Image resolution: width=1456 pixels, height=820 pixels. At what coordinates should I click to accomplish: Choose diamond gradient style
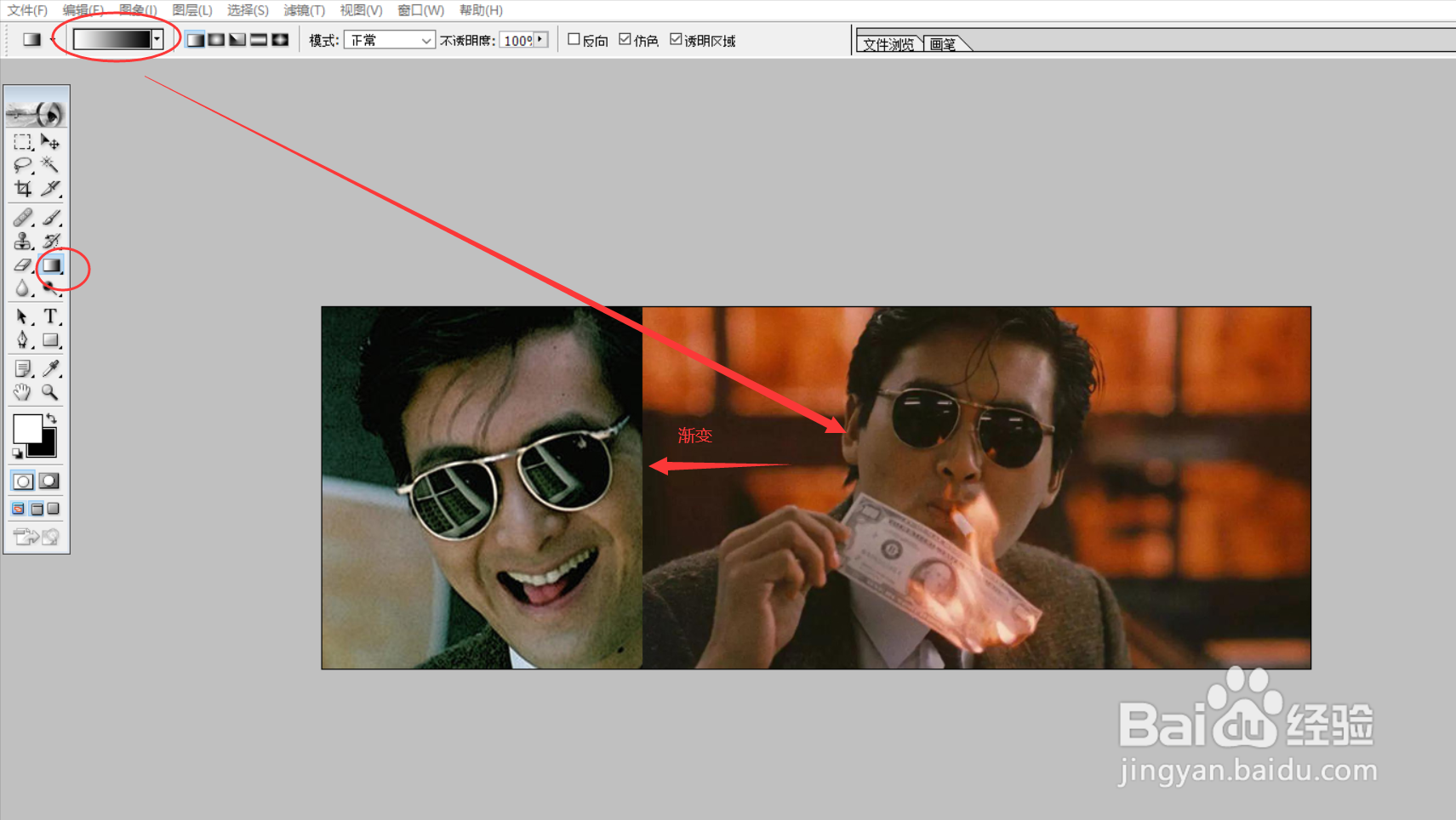click(x=280, y=40)
